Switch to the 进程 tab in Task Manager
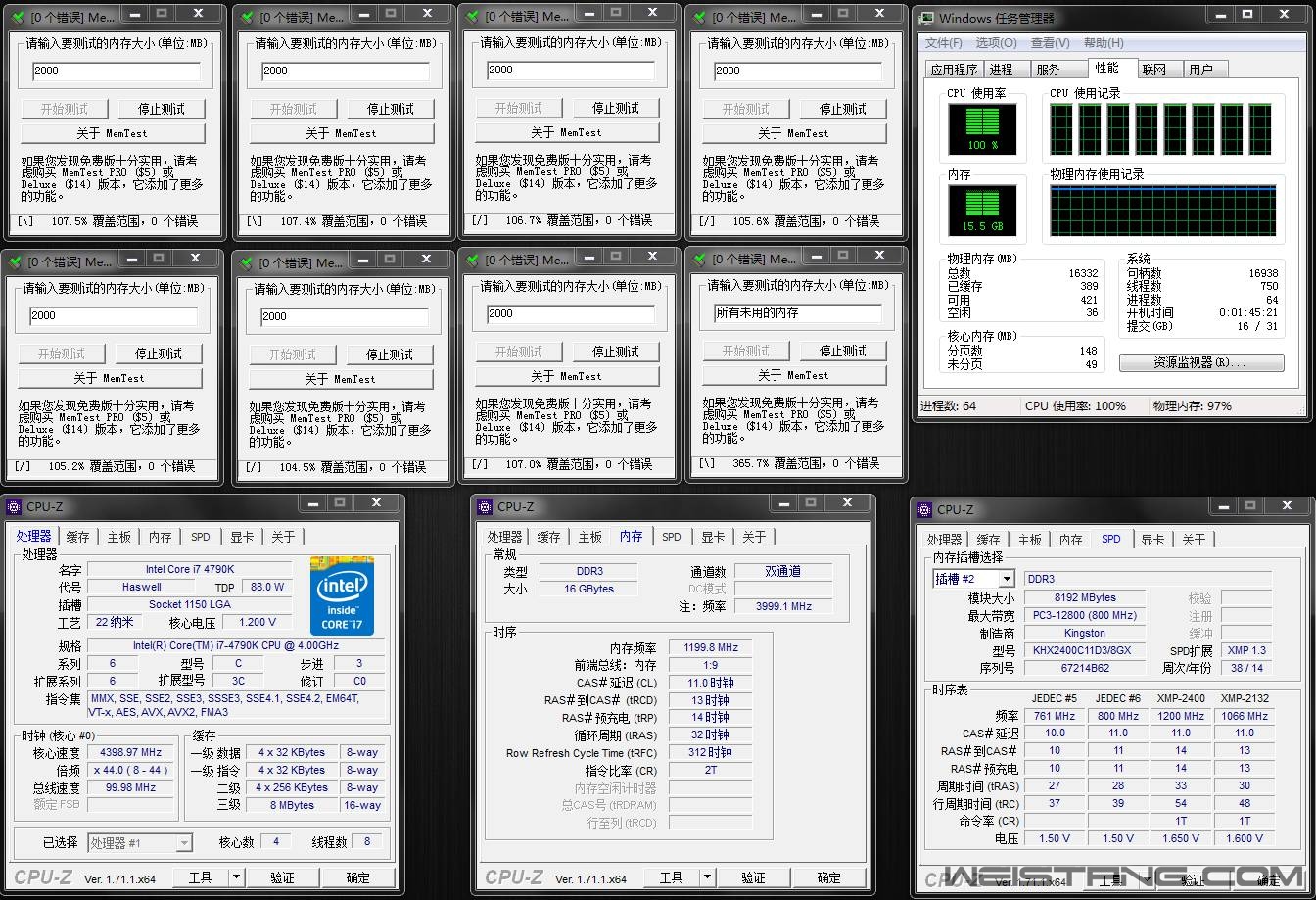 1001,70
